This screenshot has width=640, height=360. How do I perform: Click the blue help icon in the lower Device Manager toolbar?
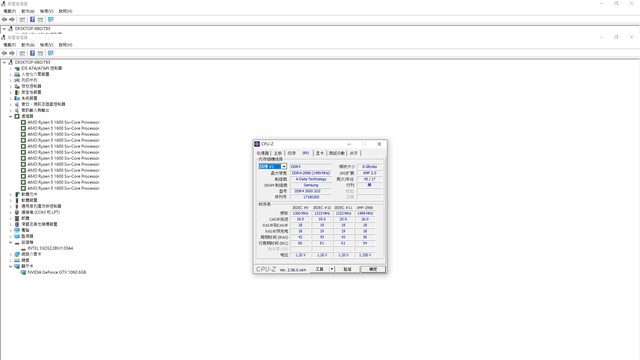[x=32, y=53]
